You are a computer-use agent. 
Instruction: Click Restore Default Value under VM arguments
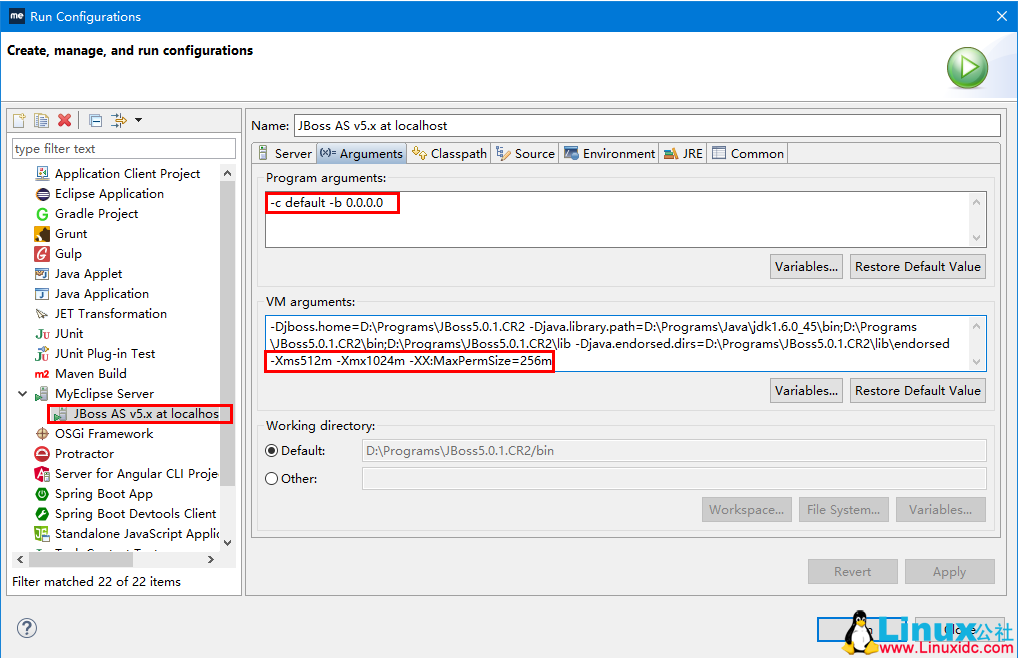point(917,391)
